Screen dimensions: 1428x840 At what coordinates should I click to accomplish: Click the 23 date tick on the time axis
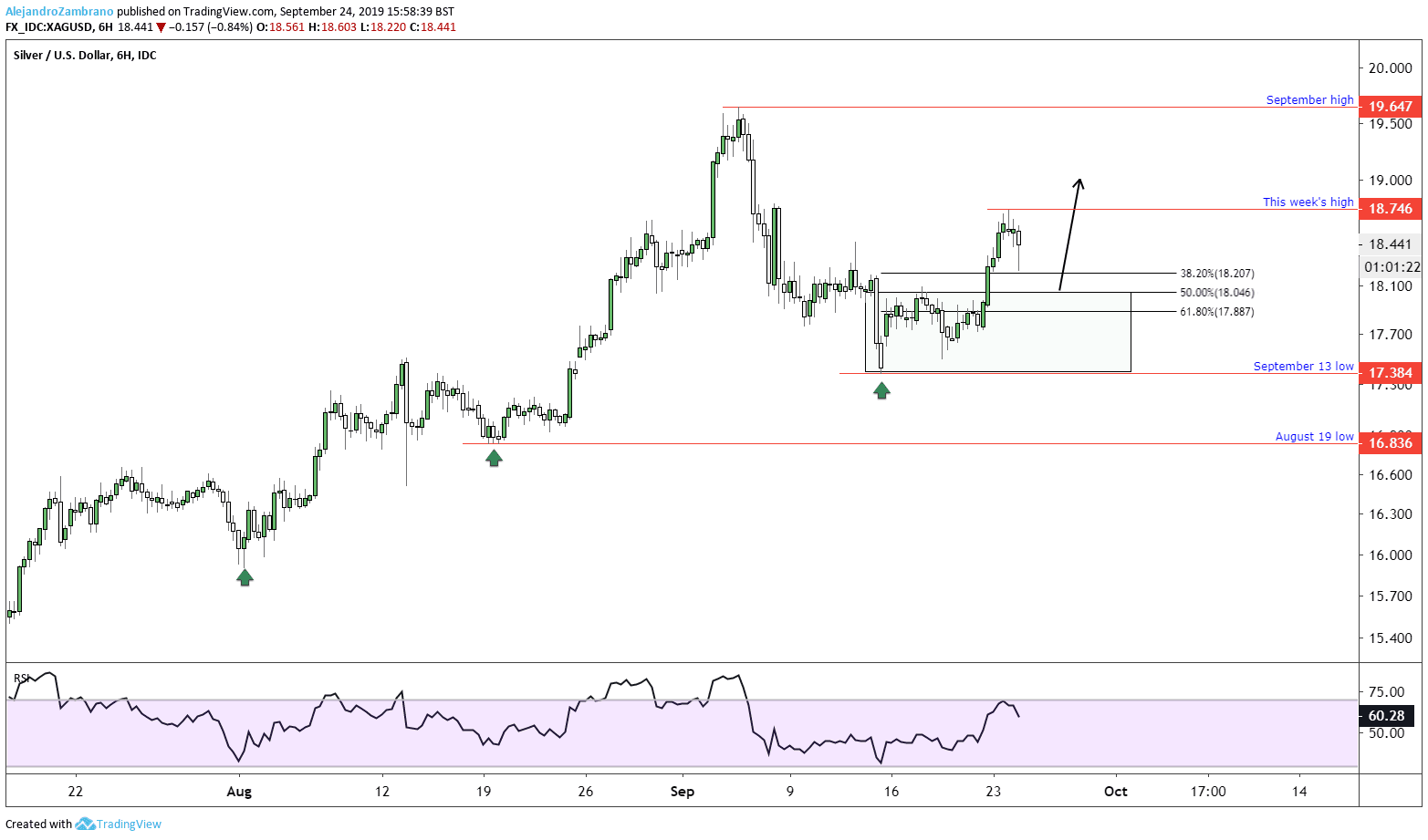(994, 792)
